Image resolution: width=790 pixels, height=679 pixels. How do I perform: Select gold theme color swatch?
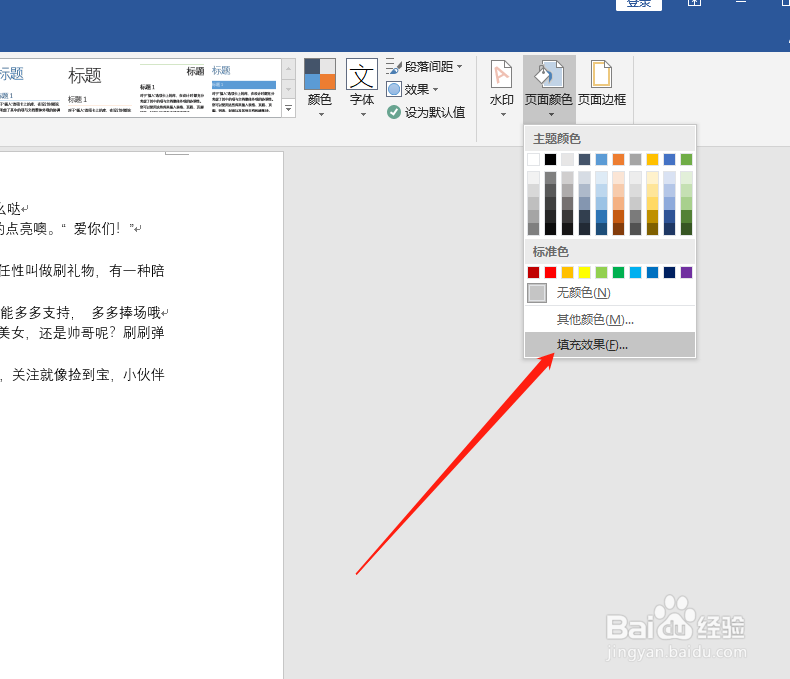pos(652,160)
